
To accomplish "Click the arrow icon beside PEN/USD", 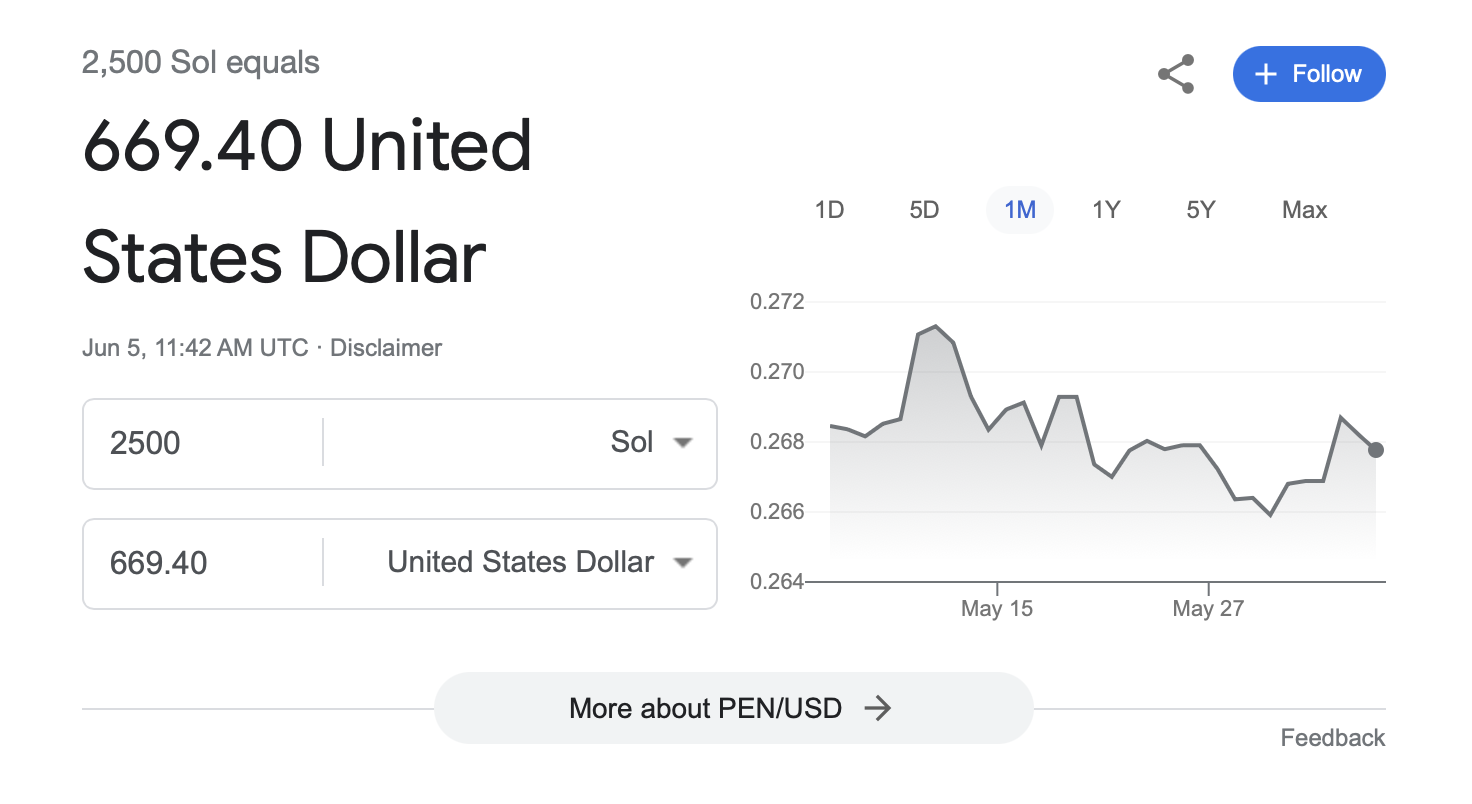I will [x=877, y=709].
